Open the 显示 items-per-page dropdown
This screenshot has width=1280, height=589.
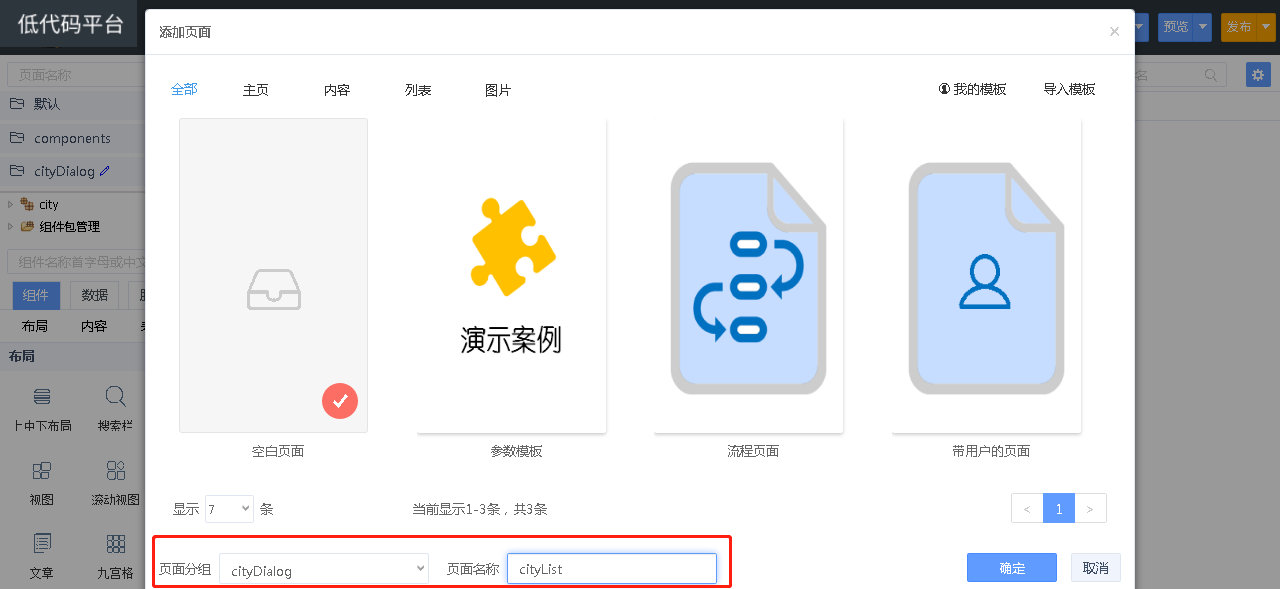[229, 509]
